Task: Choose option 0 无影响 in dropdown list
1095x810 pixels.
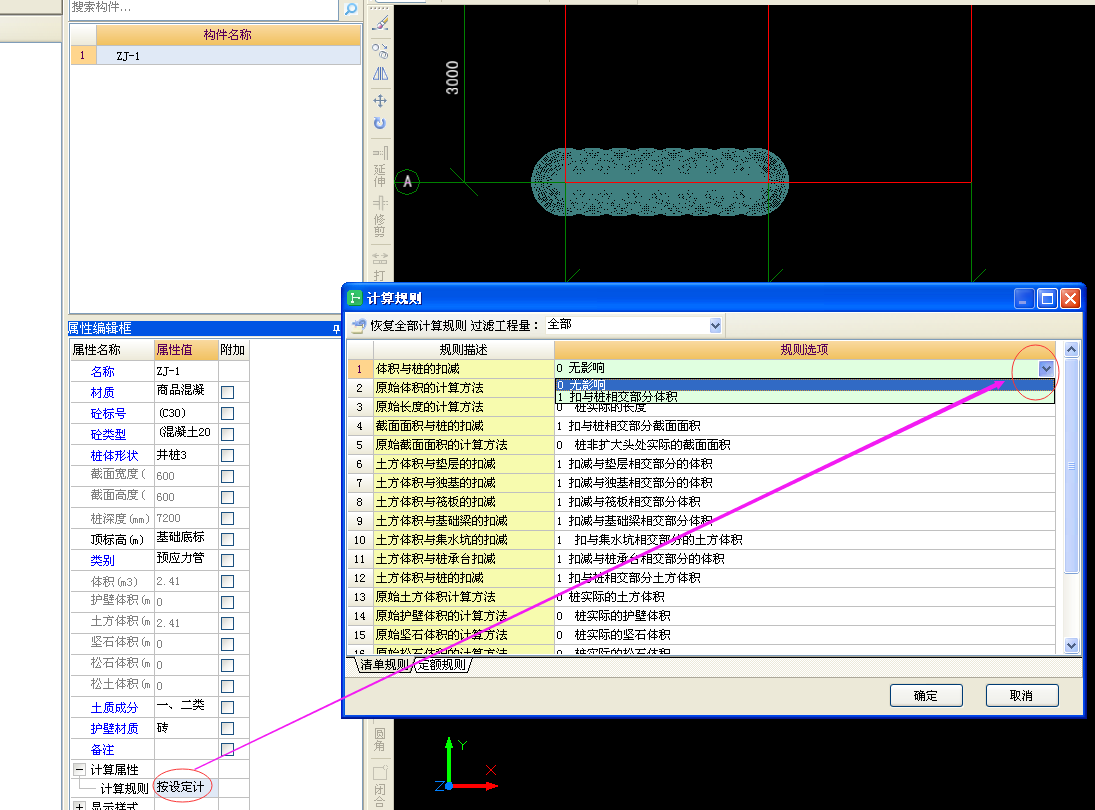Action: tap(804, 385)
